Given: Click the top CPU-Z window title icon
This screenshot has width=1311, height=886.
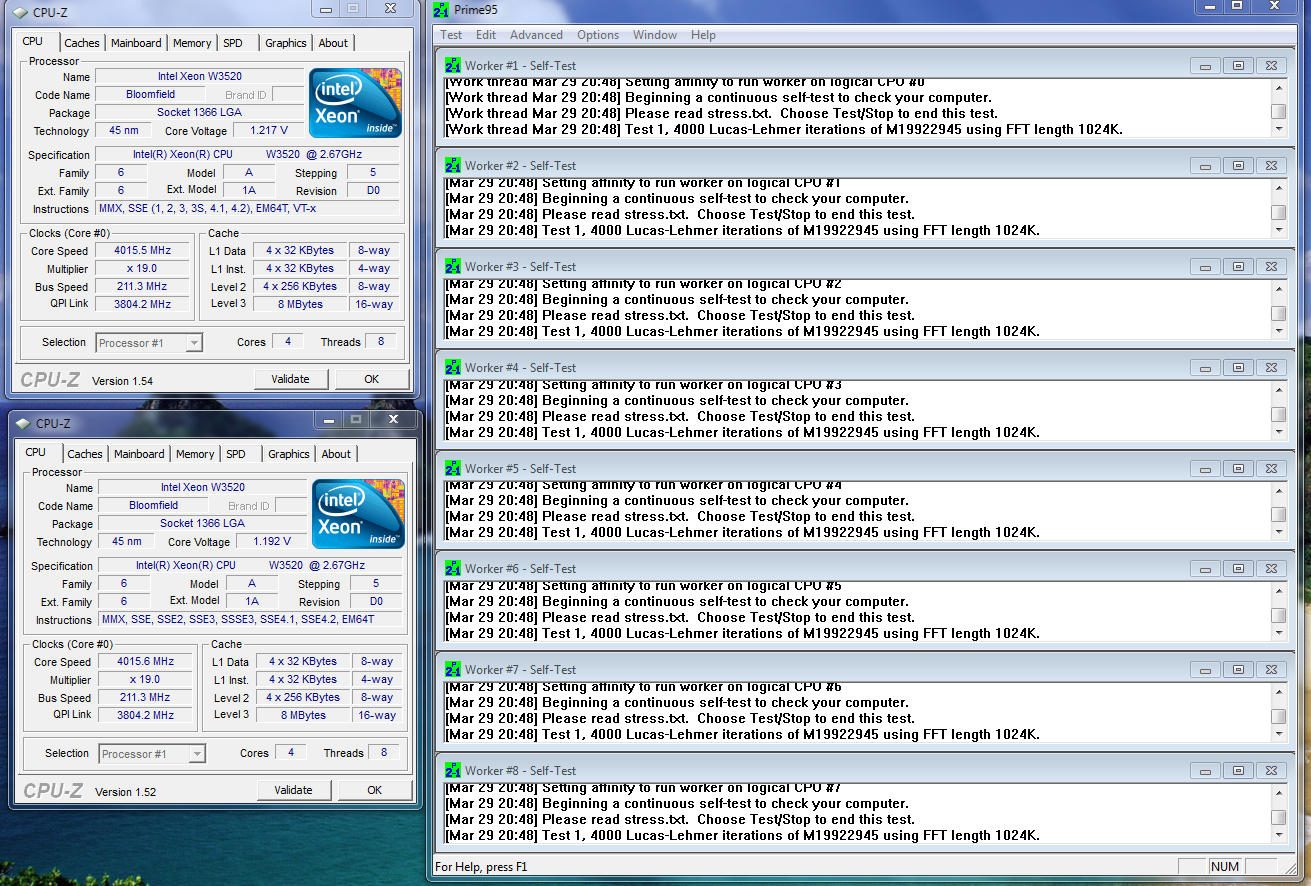Looking at the screenshot, I should (20, 12).
